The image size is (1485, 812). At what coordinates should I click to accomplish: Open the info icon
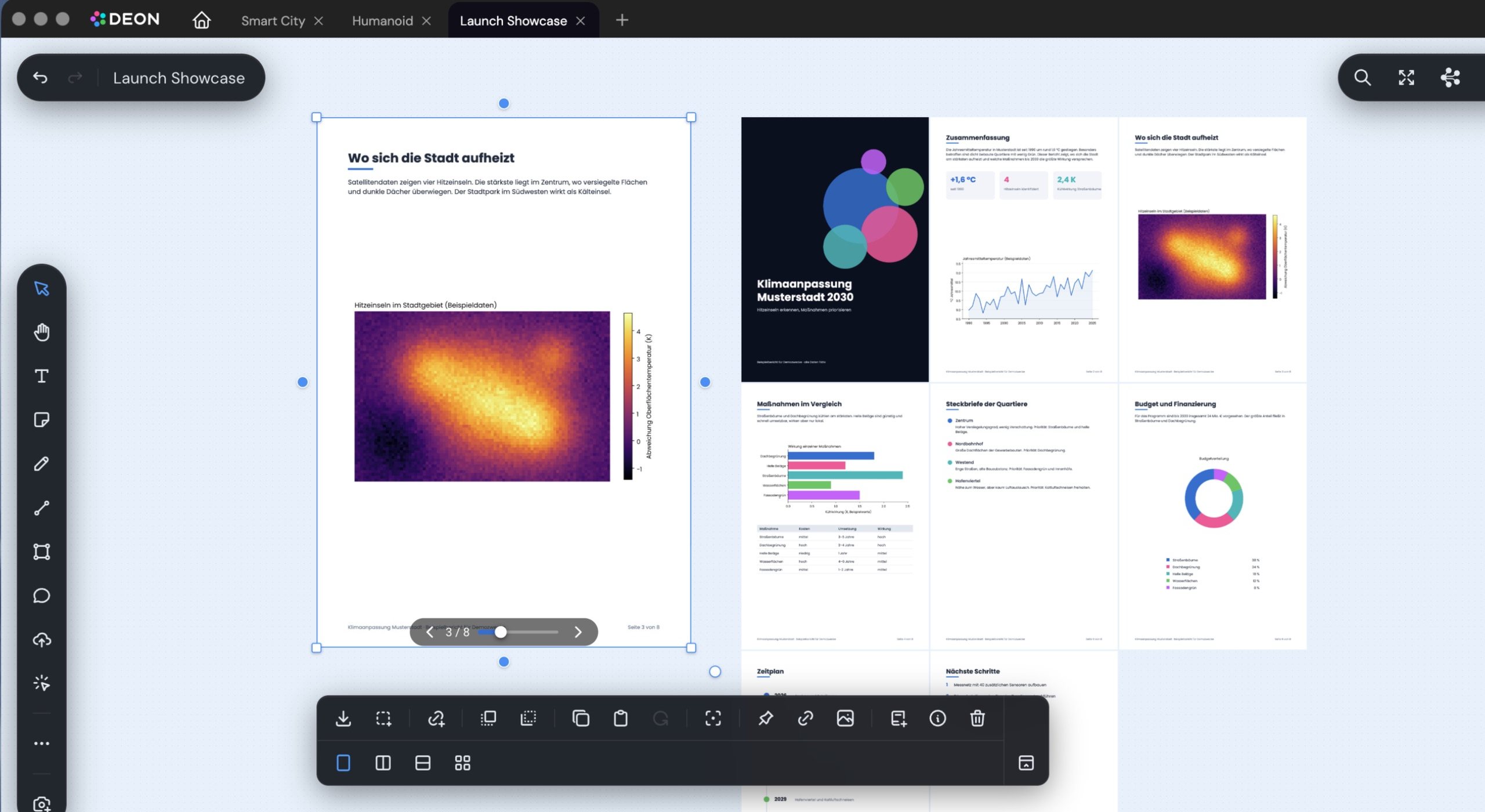tap(937, 718)
